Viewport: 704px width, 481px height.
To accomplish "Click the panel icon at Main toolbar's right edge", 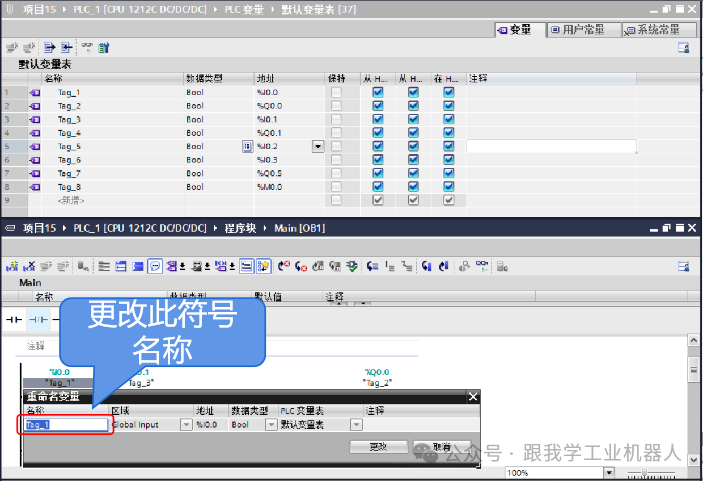I will 684,266.
